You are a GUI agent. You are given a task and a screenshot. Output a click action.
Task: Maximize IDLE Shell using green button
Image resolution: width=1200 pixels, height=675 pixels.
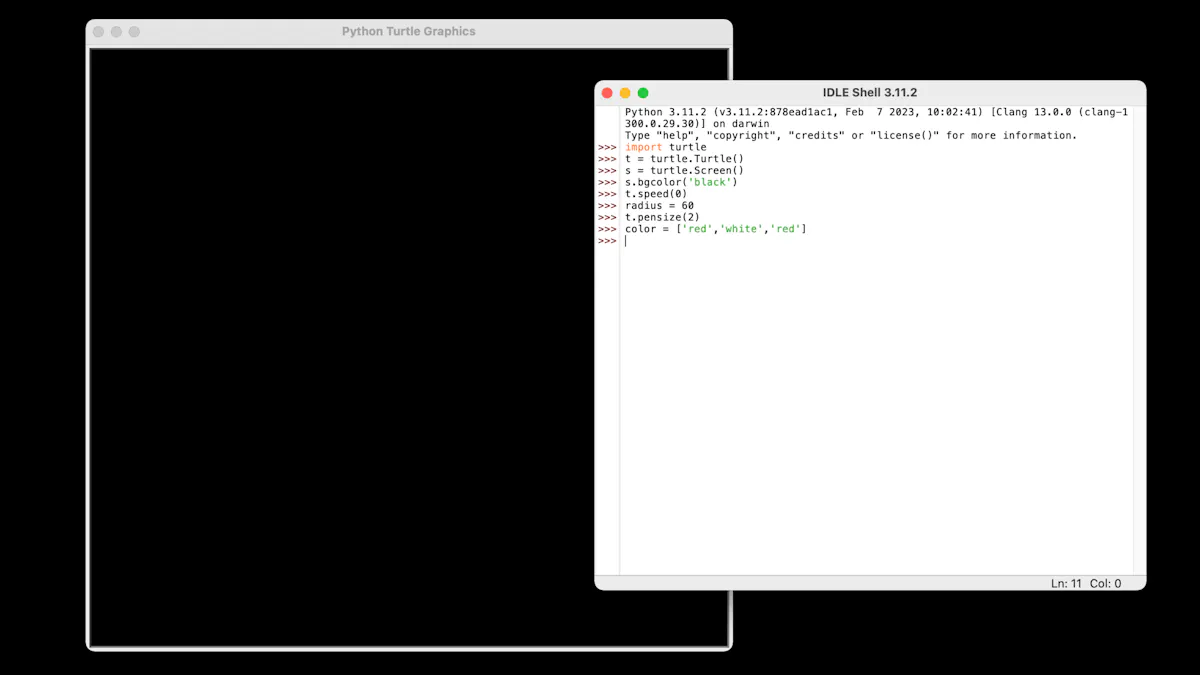tap(643, 93)
